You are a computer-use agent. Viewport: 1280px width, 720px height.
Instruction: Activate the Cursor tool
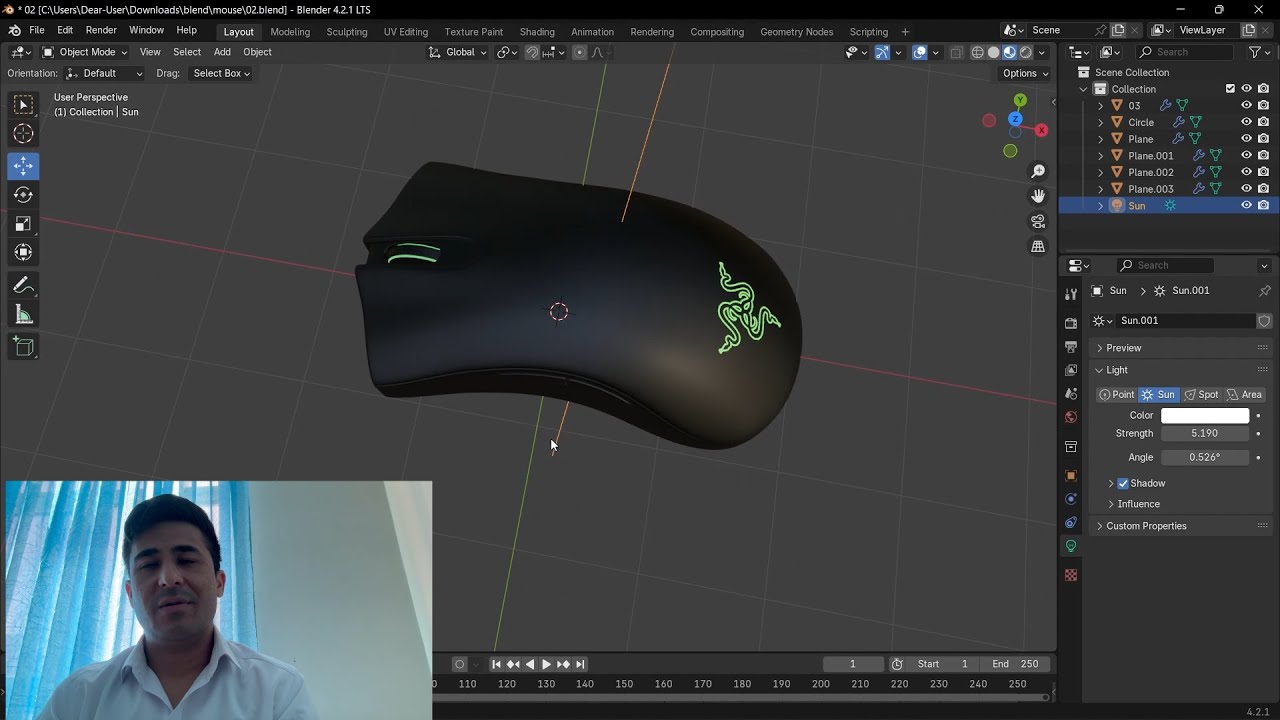coord(23,134)
